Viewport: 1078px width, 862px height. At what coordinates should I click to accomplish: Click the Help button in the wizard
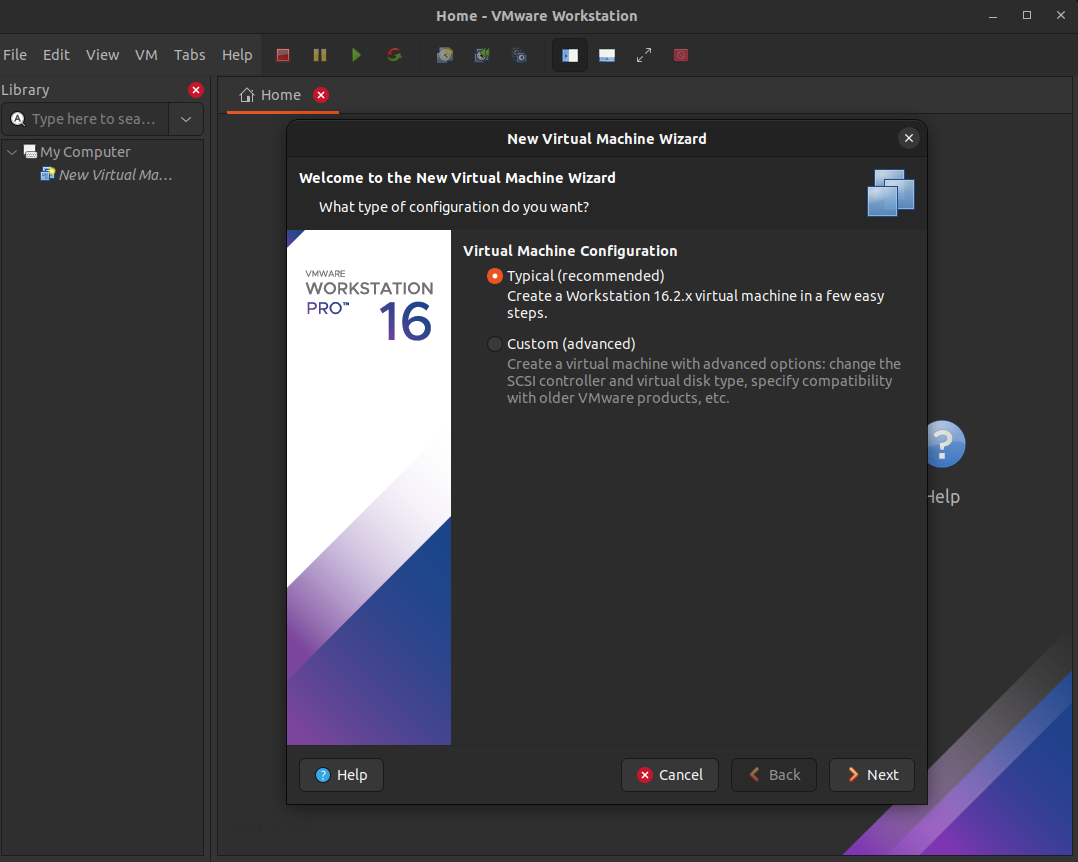click(x=342, y=775)
